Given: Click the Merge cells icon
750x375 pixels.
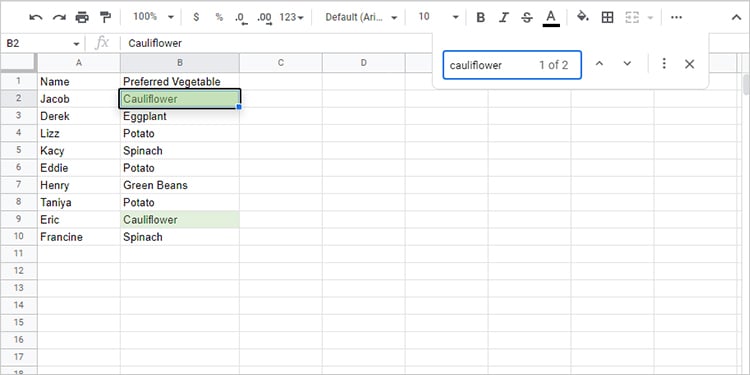Looking at the screenshot, I should pos(632,18).
